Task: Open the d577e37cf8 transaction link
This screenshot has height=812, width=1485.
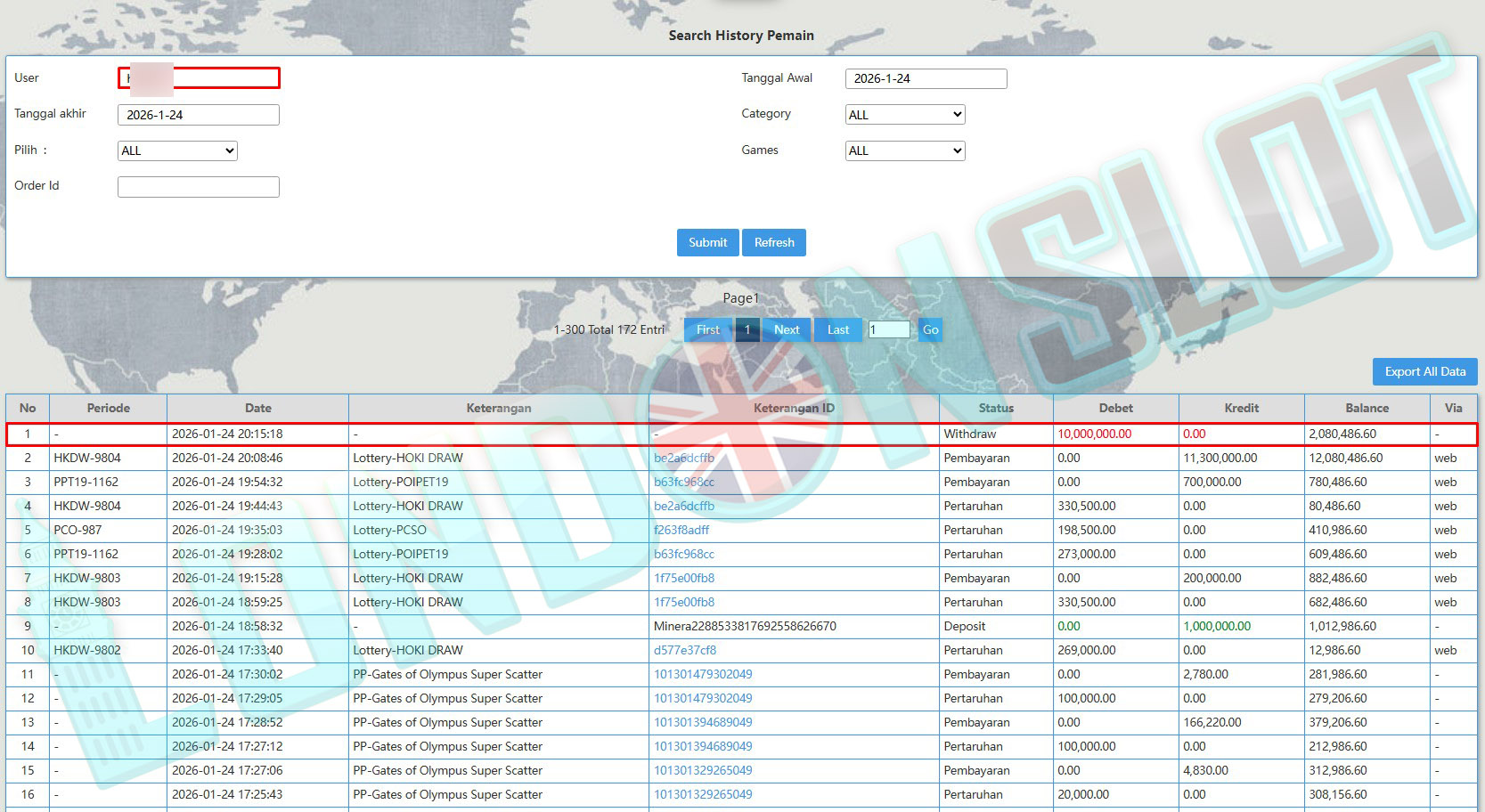Action: [x=684, y=650]
